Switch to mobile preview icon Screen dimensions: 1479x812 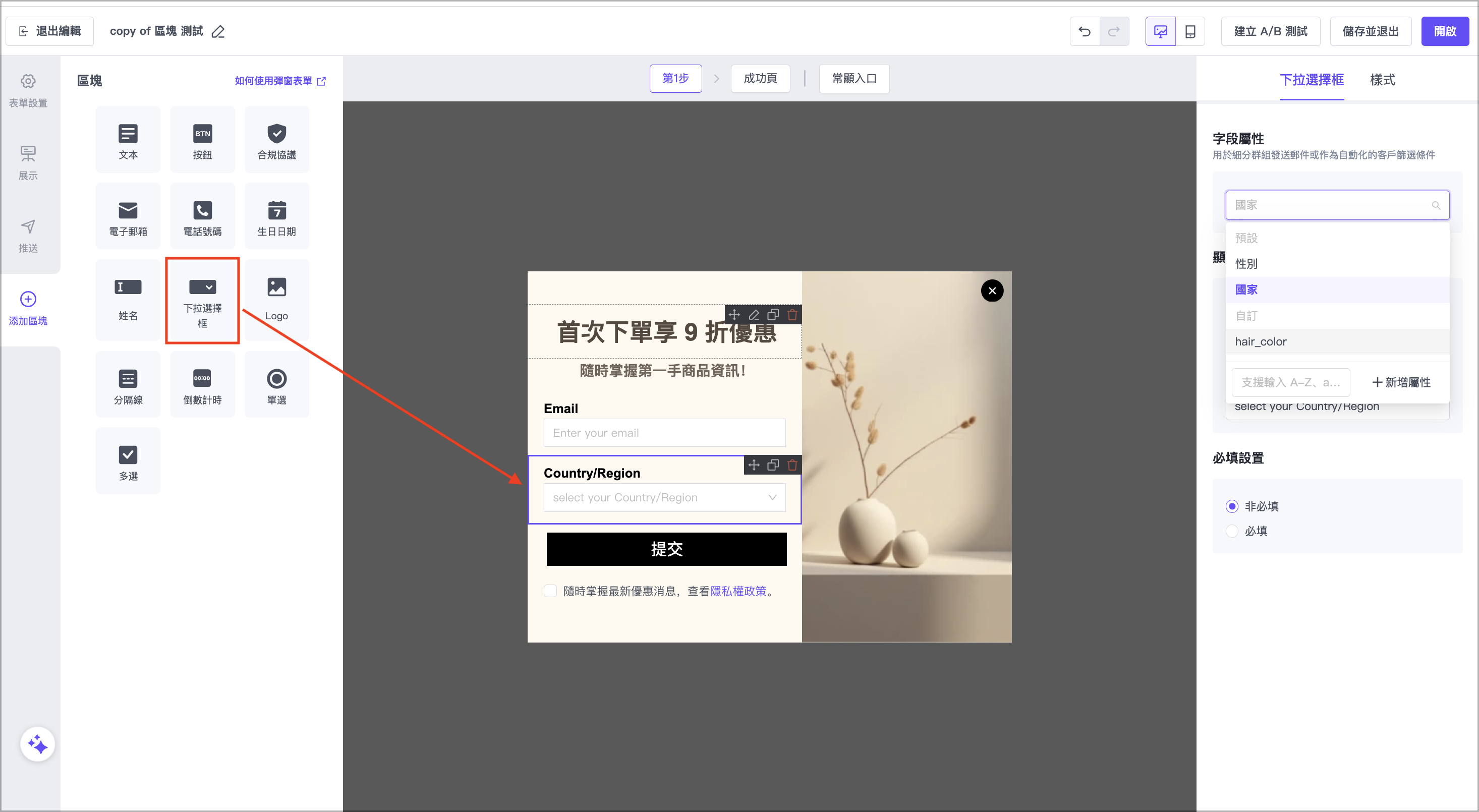click(1189, 31)
